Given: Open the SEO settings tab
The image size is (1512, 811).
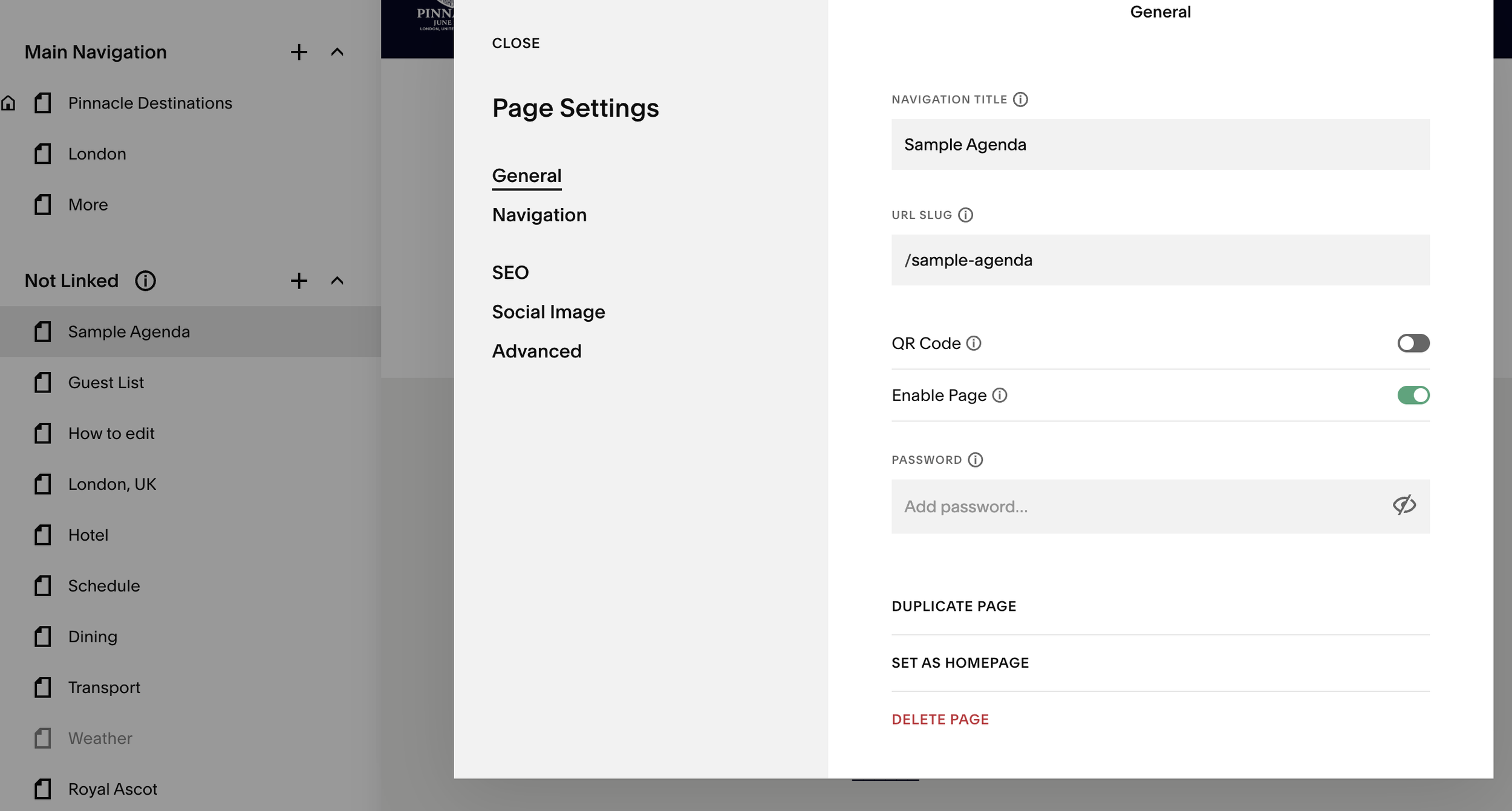Looking at the screenshot, I should [x=510, y=272].
